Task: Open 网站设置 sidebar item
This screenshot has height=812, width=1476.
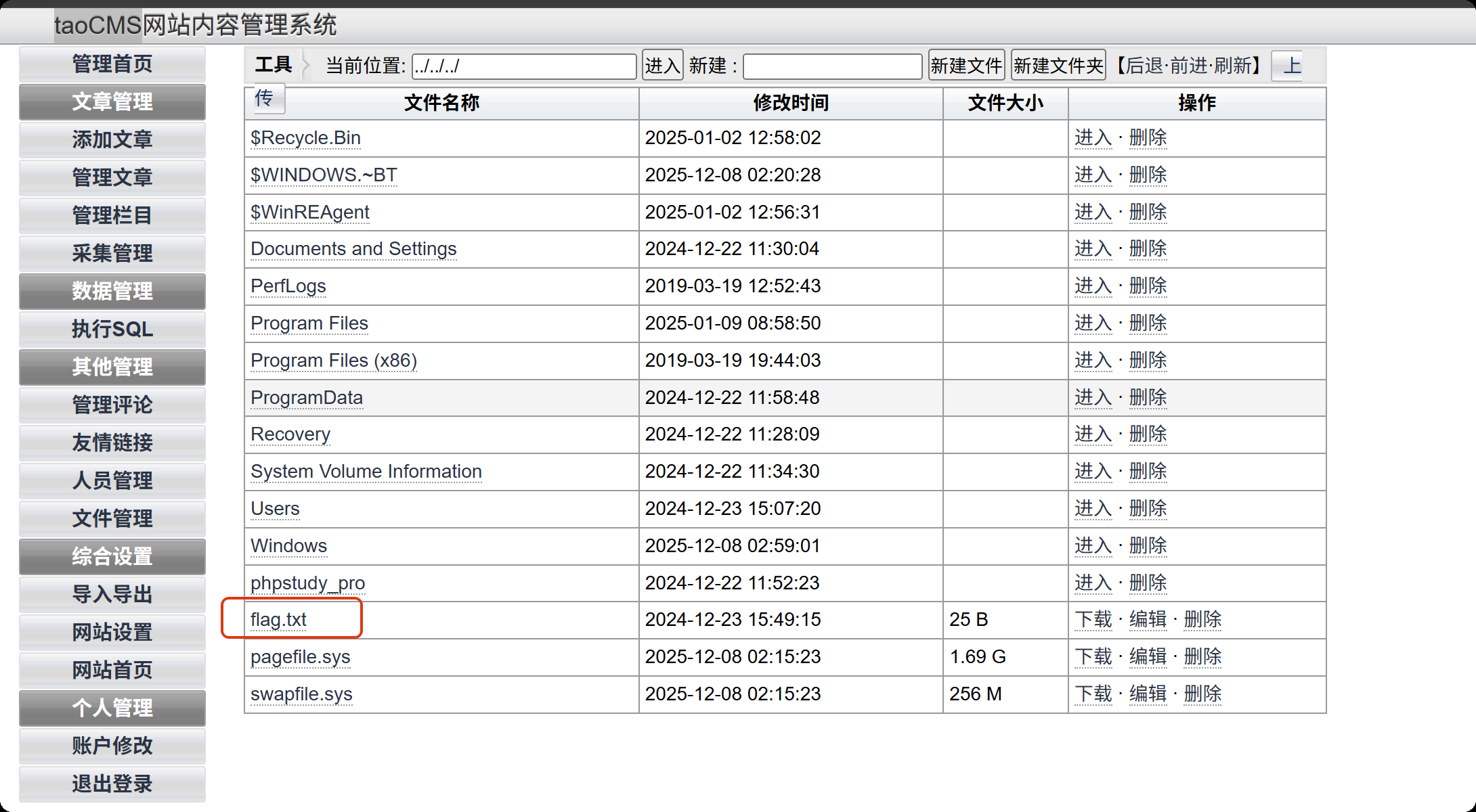Action: 112,632
